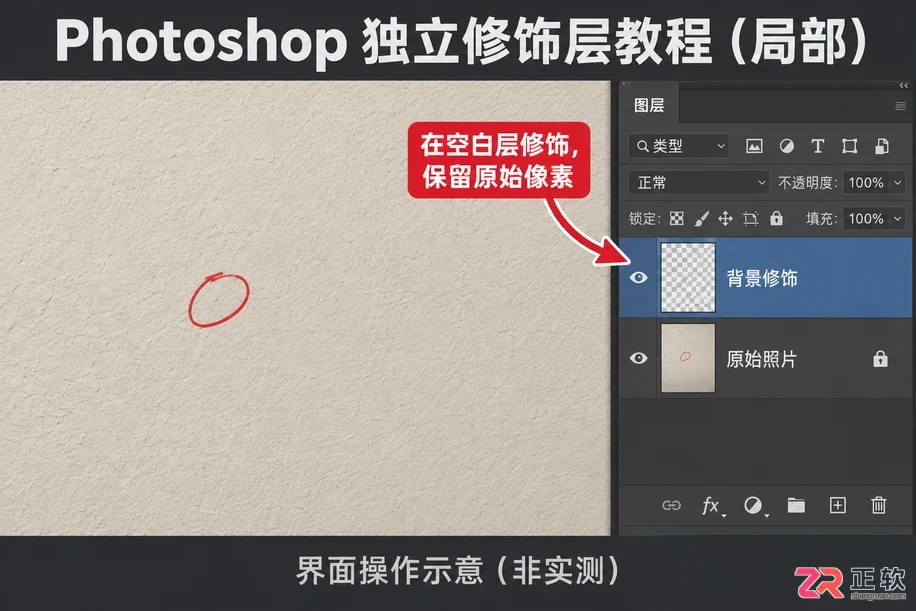
Task: Select the 原始照片 layer name
Action: [x=761, y=359]
